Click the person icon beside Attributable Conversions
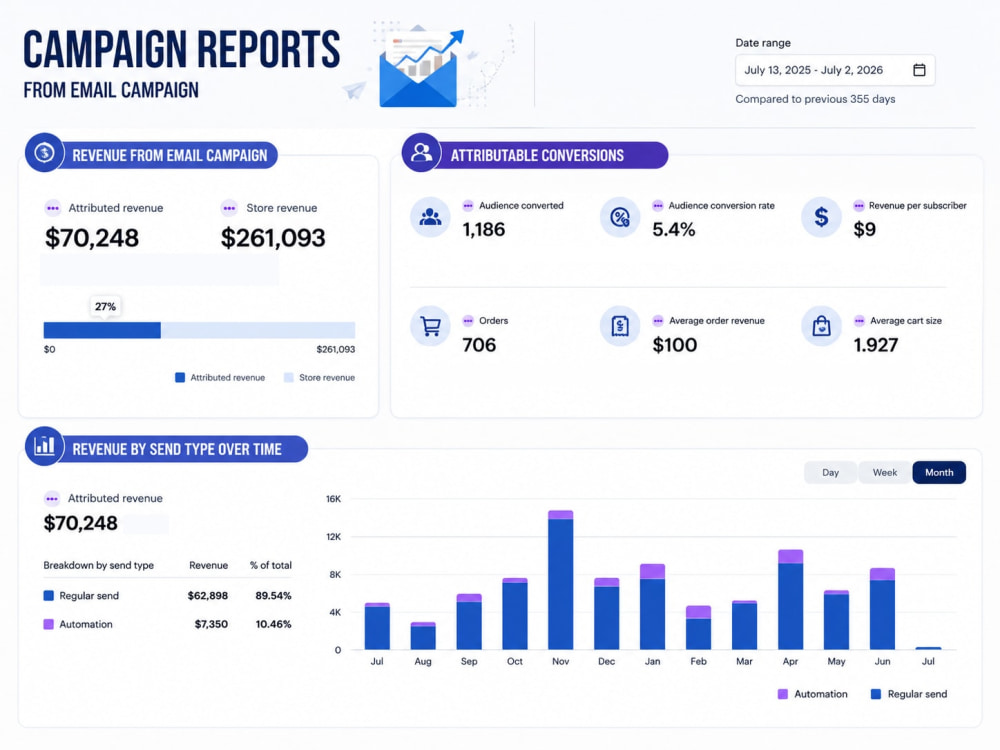The width and height of the screenshot is (1000, 750). (422, 153)
